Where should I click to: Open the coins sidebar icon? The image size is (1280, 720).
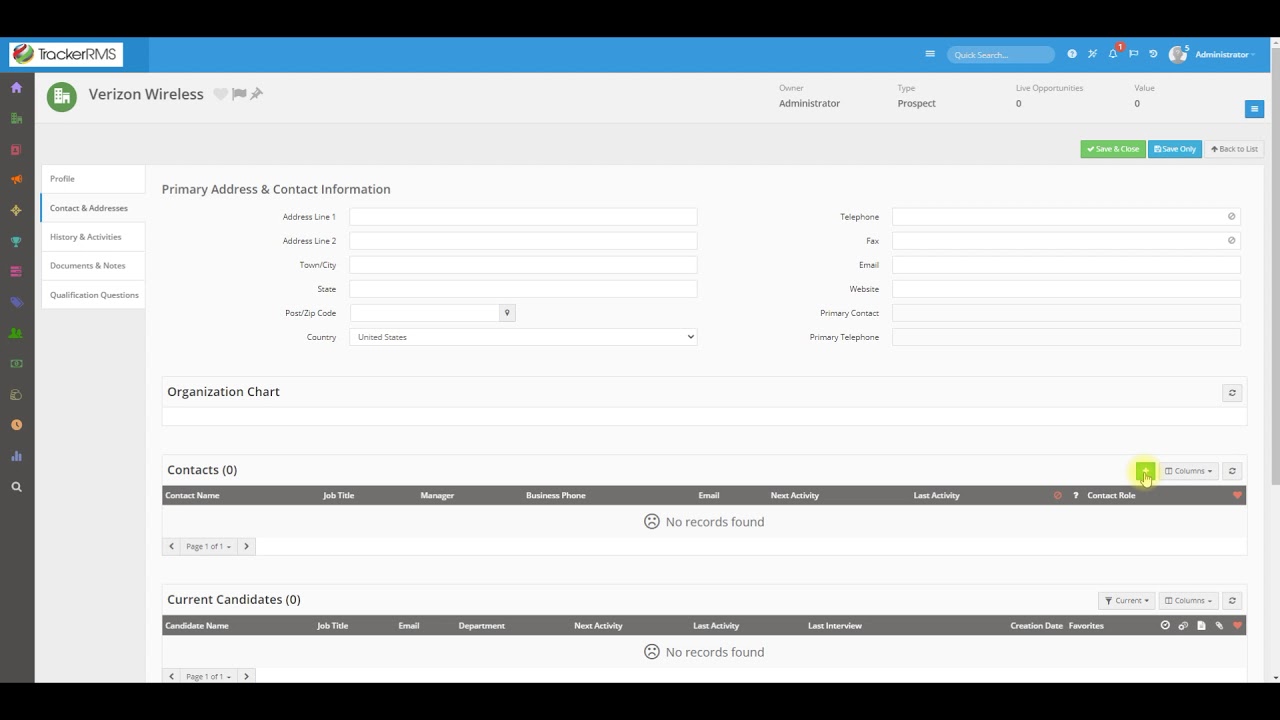click(x=16, y=394)
